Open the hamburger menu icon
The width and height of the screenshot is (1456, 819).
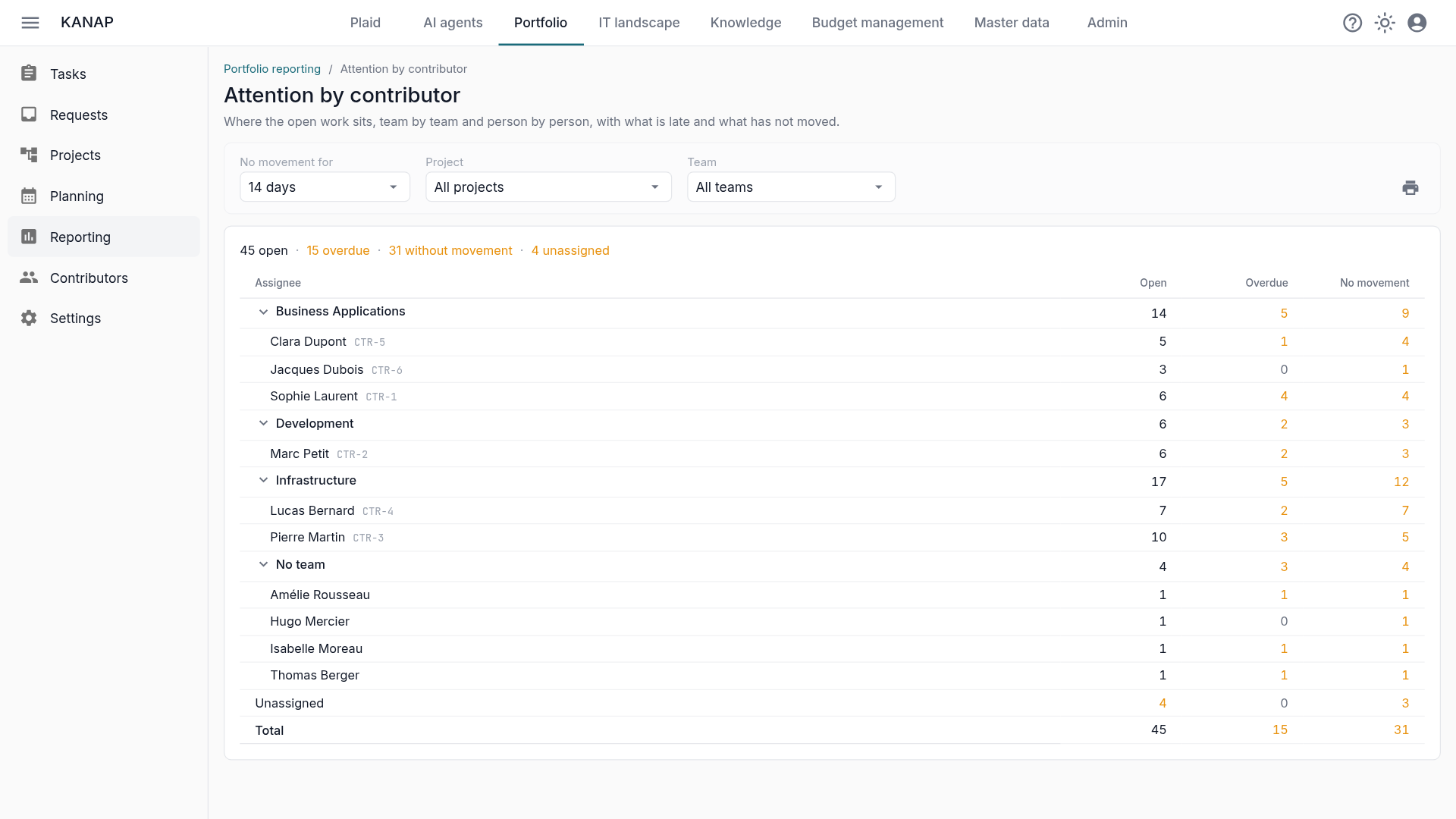[30, 23]
